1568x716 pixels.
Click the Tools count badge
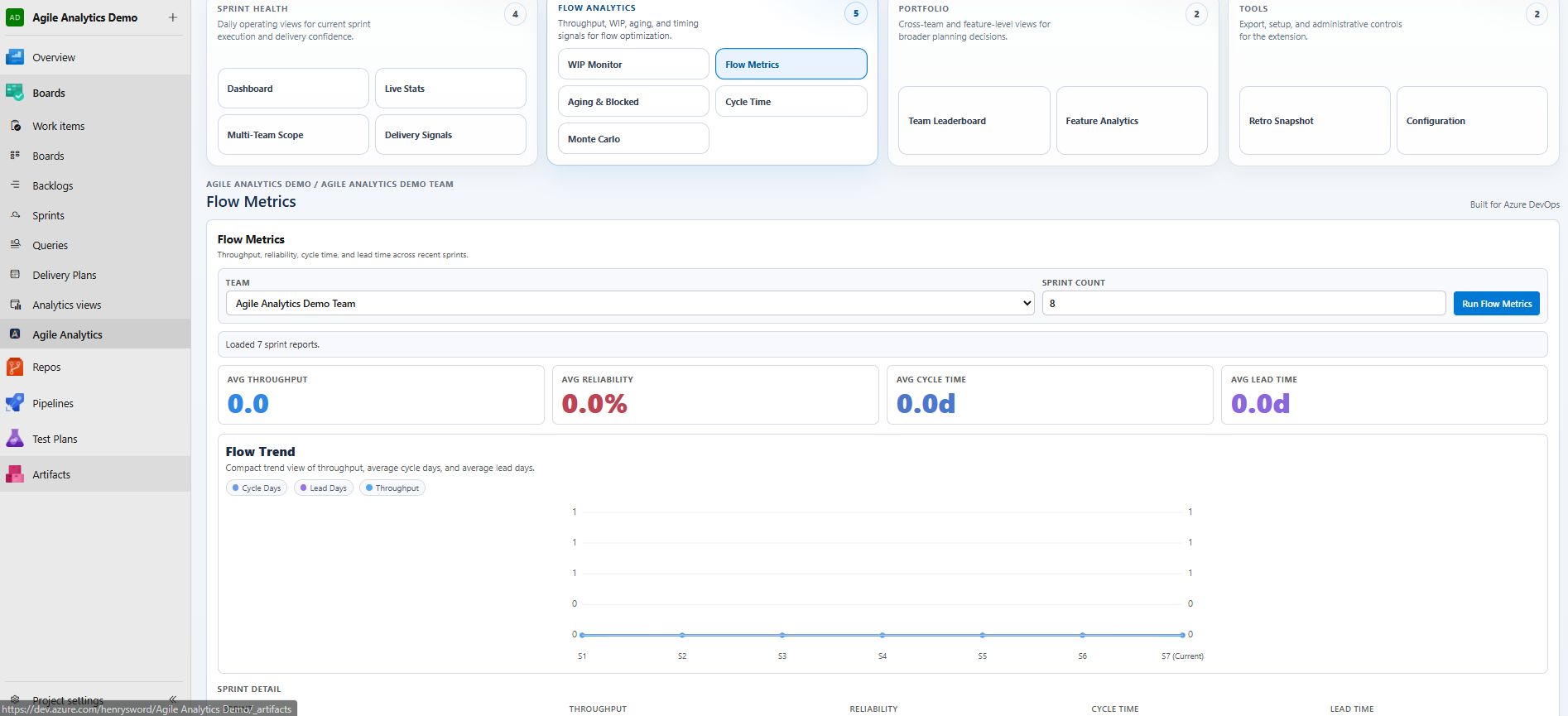pyautogui.click(x=1537, y=14)
